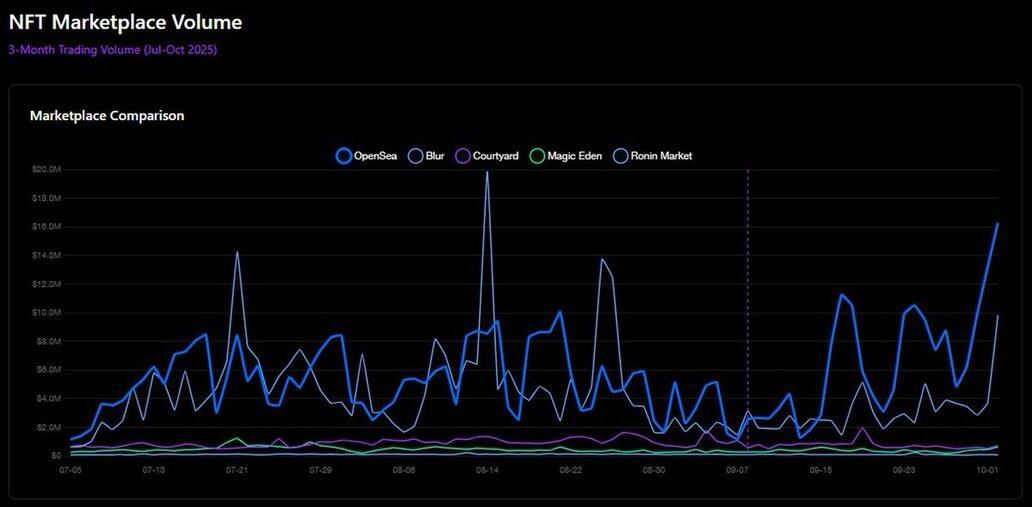The width and height of the screenshot is (1032, 507).
Task: Click the $20.0M y-axis label
Action: point(46,170)
